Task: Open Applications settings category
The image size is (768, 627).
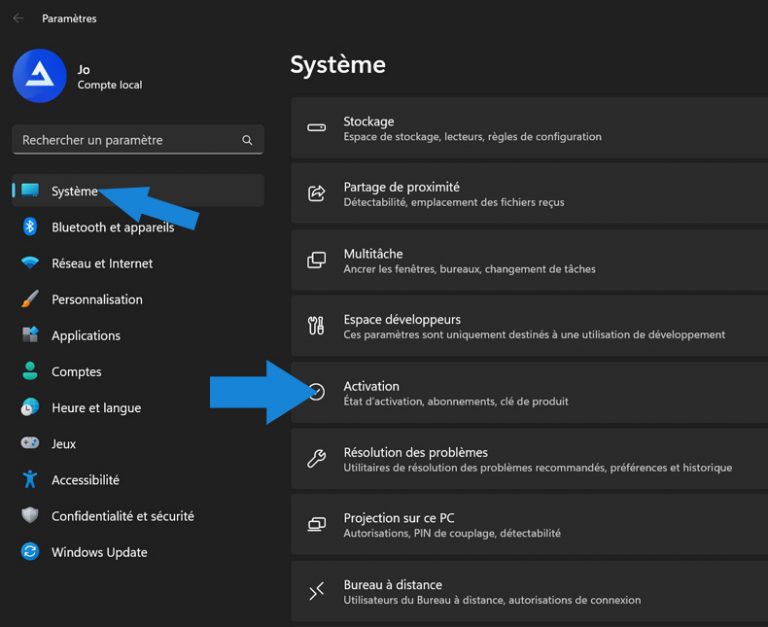Action: click(x=86, y=336)
